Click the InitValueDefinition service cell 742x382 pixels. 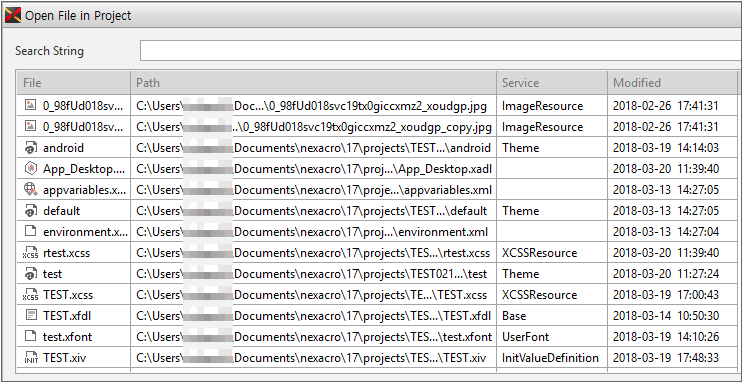550,358
